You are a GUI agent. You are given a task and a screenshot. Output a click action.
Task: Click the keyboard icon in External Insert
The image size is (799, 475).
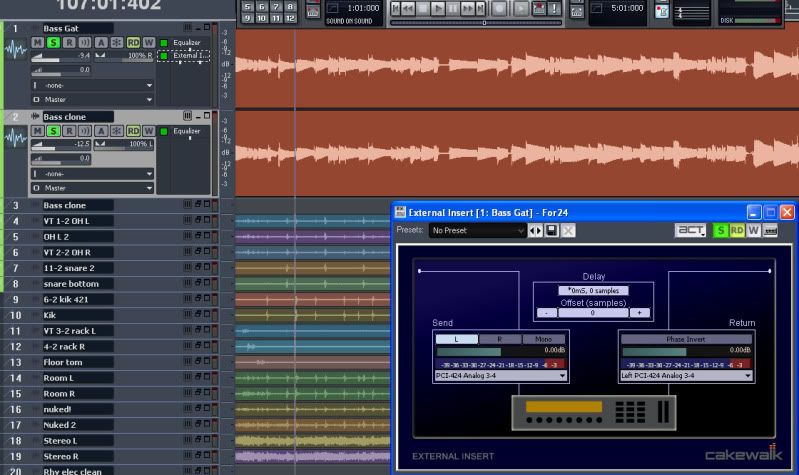[771, 231]
